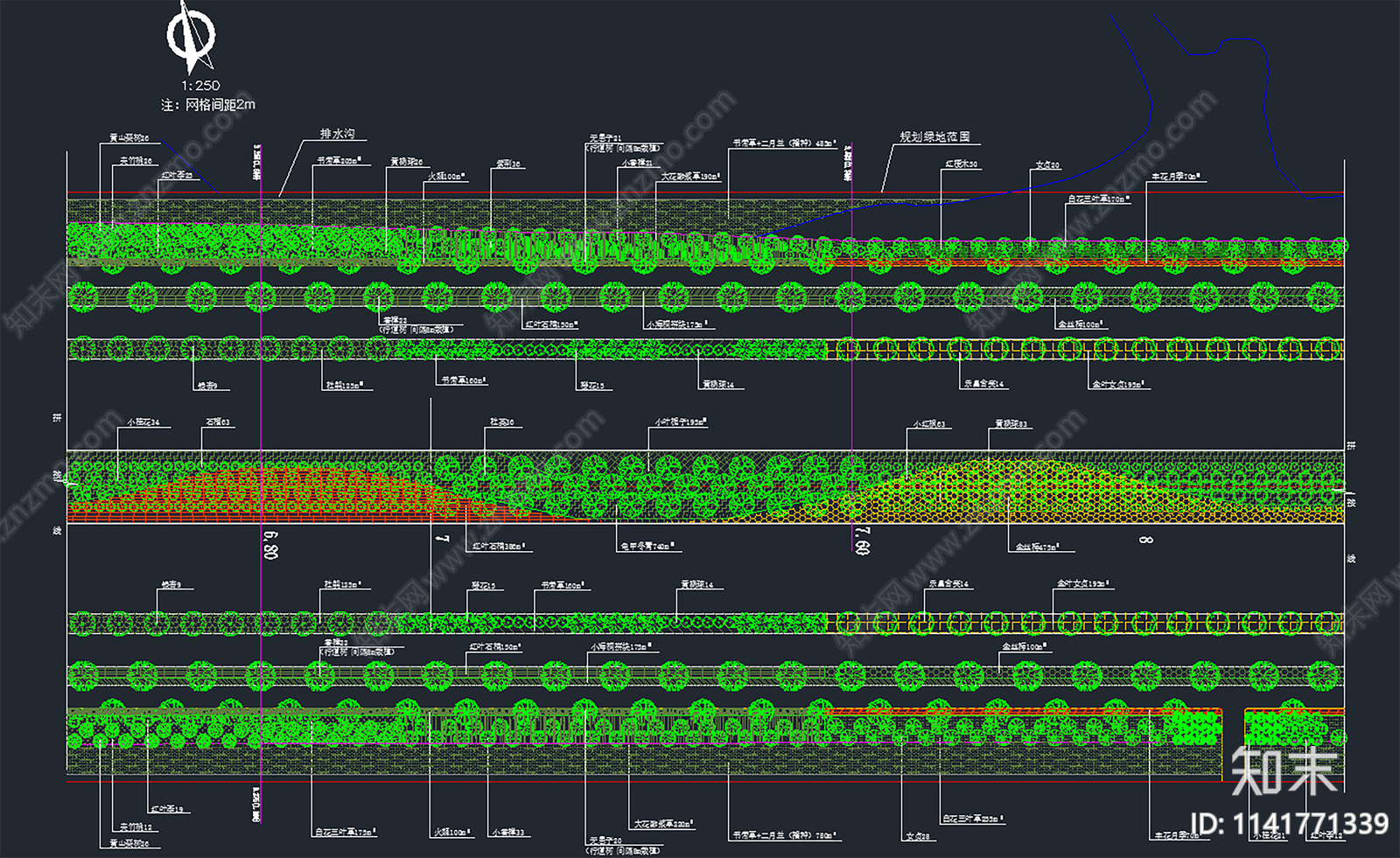The image size is (1400, 858).
Task: Select the 书带草+二月兰 482m² annotation
Action: click(x=785, y=143)
